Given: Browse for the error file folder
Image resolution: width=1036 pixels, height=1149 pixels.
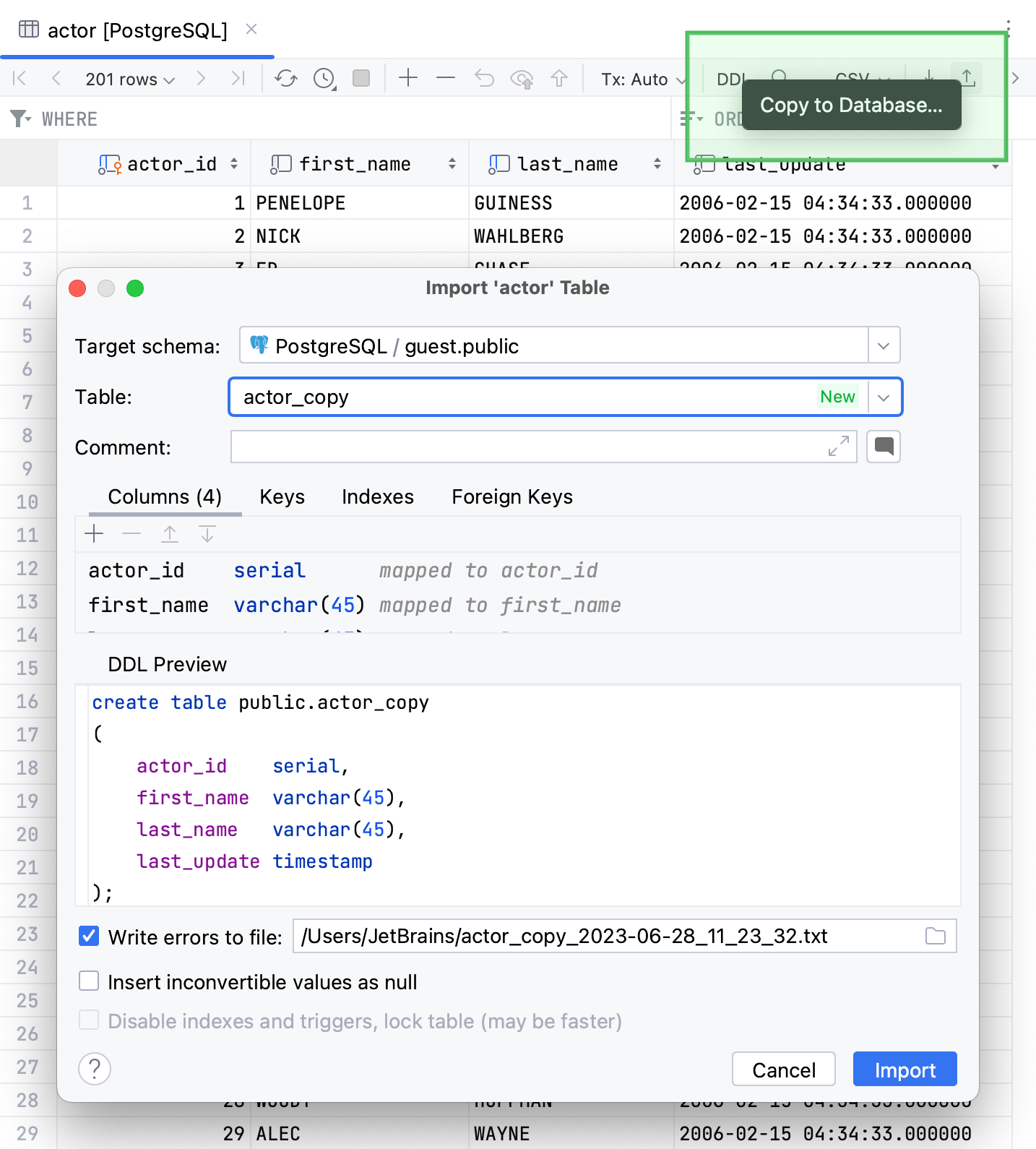Looking at the screenshot, I should pyautogui.click(x=936, y=936).
